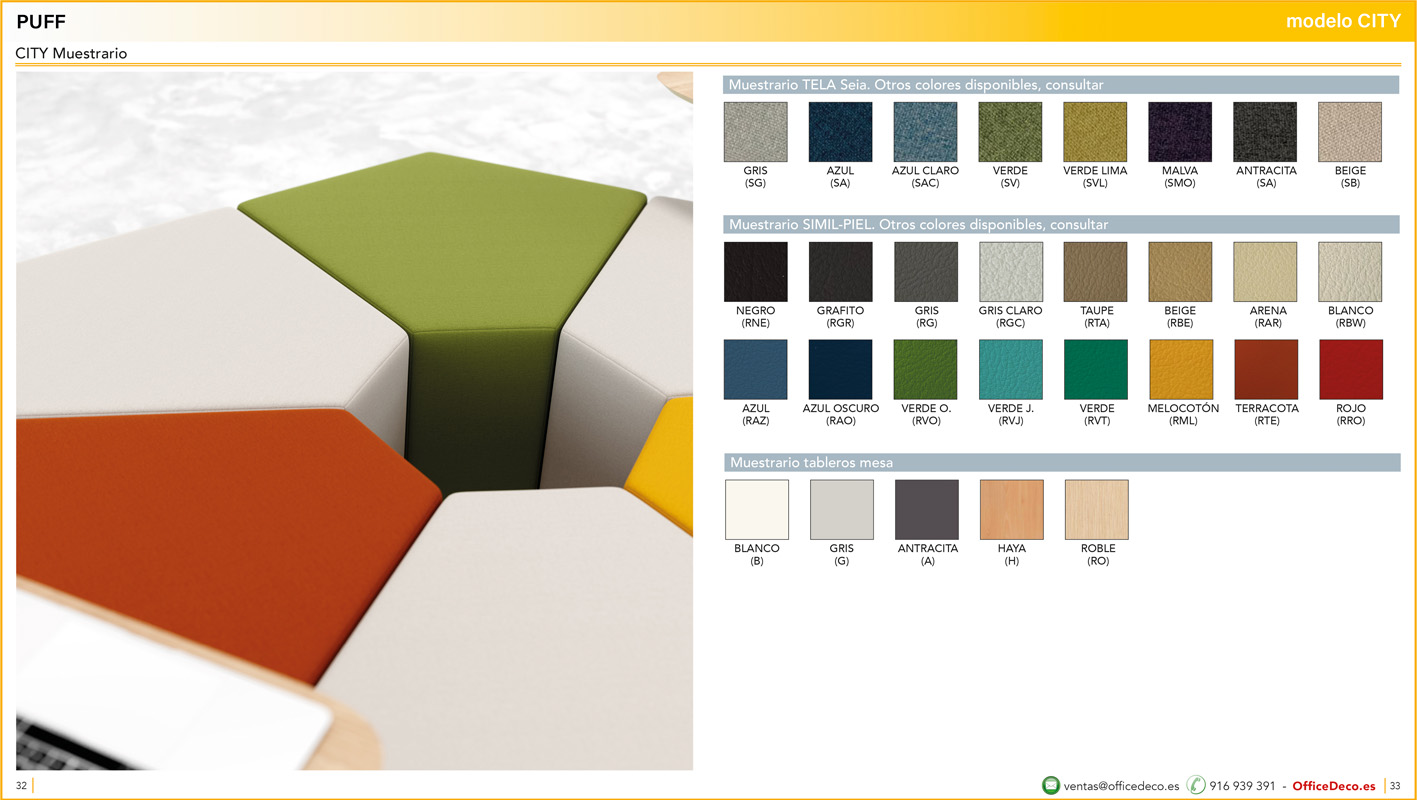1417x800 pixels.
Task: Select the VERDE (SV) fabric swatch
Action: pyautogui.click(x=1010, y=132)
